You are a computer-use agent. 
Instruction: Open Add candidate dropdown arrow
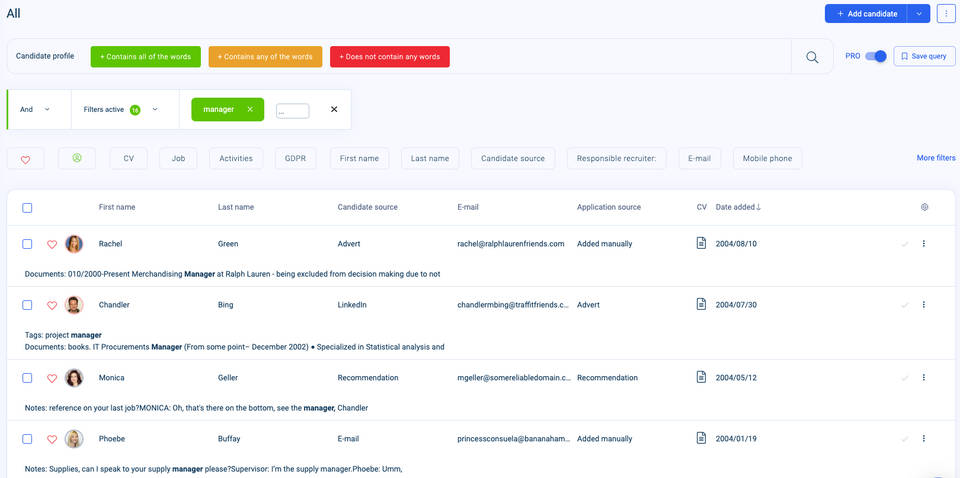919,13
